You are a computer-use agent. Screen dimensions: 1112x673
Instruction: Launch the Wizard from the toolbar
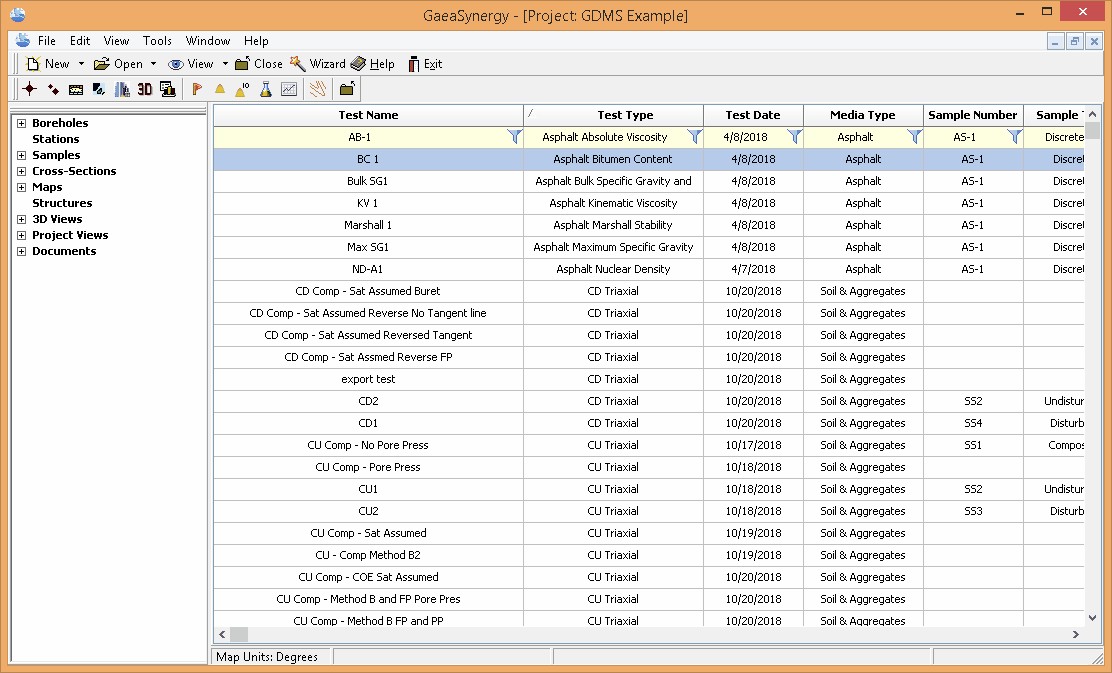[318, 64]
